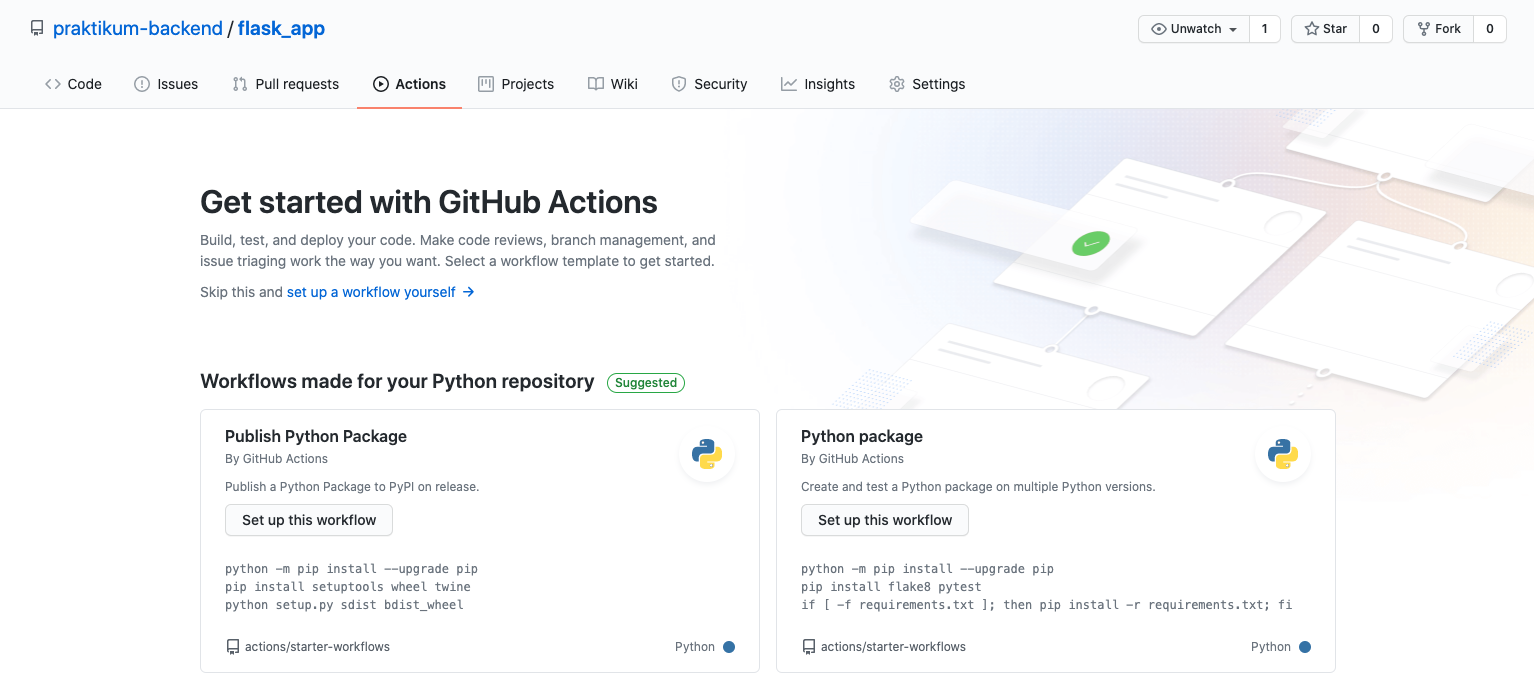Click Python language dot on Publish Python Package card
1534x688 pixels.
[x=729, y=647]
